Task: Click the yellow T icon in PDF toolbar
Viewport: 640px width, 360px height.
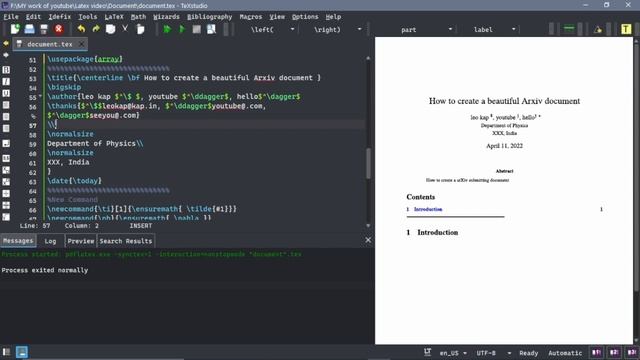Action: tap(626, 29)
